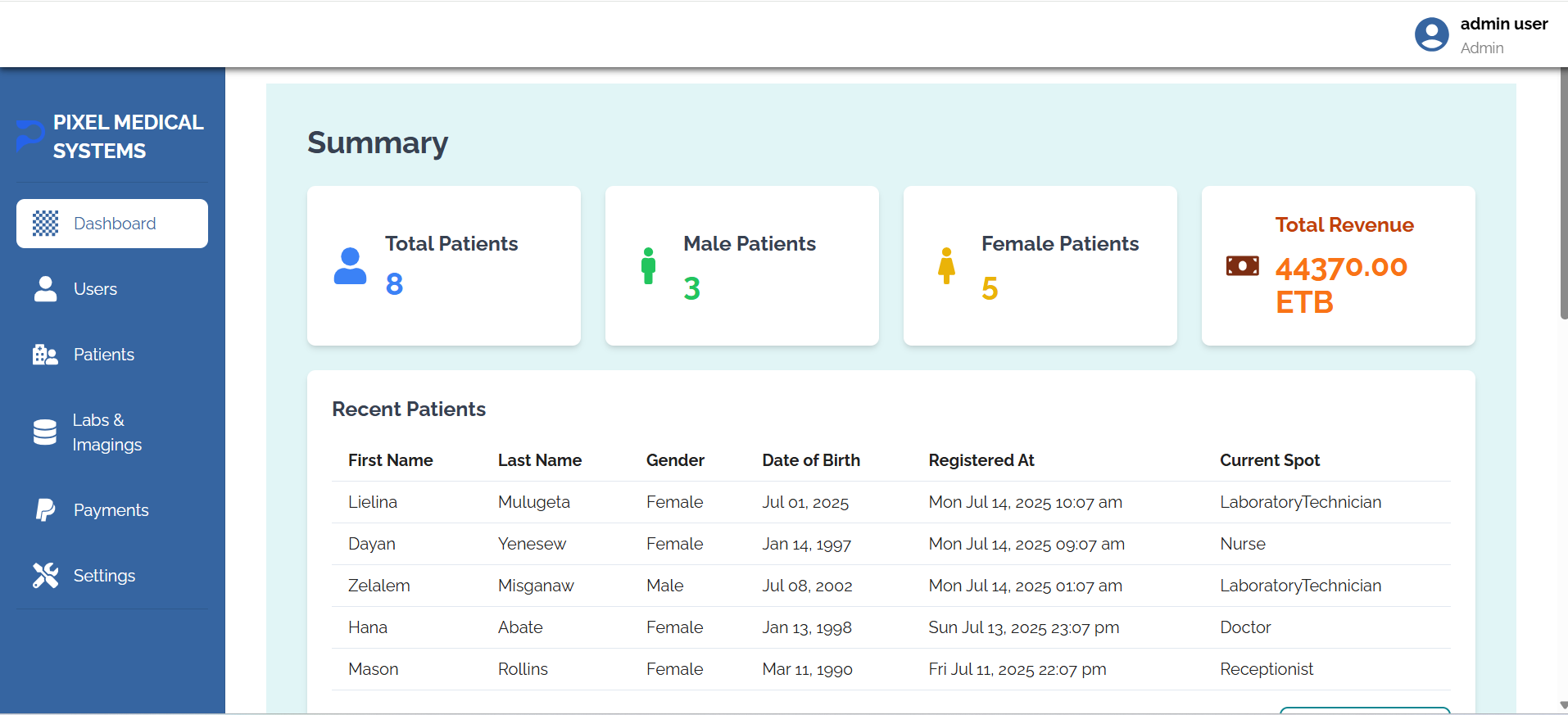Open the Settings menu item
Viewport: 1568px width, 715px height.
(112, 576)
